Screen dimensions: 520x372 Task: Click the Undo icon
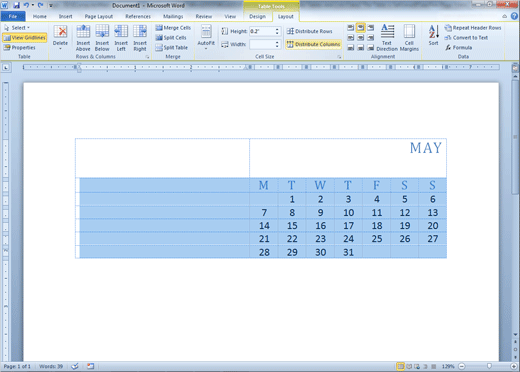(x=26, y=5)
